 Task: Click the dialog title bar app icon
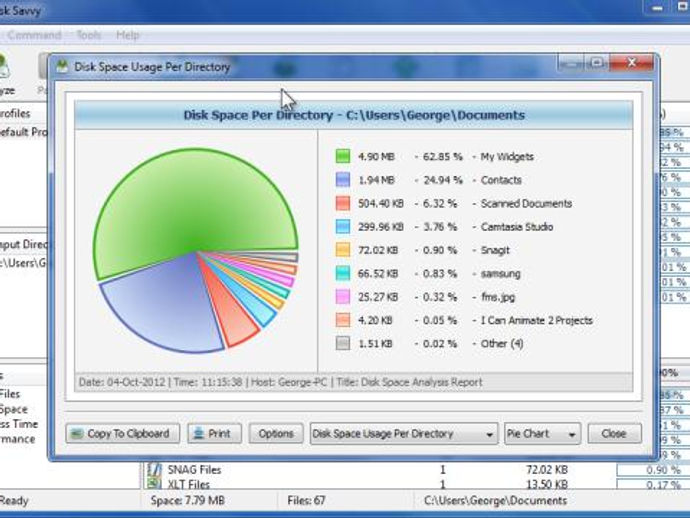tap(62, 66)
